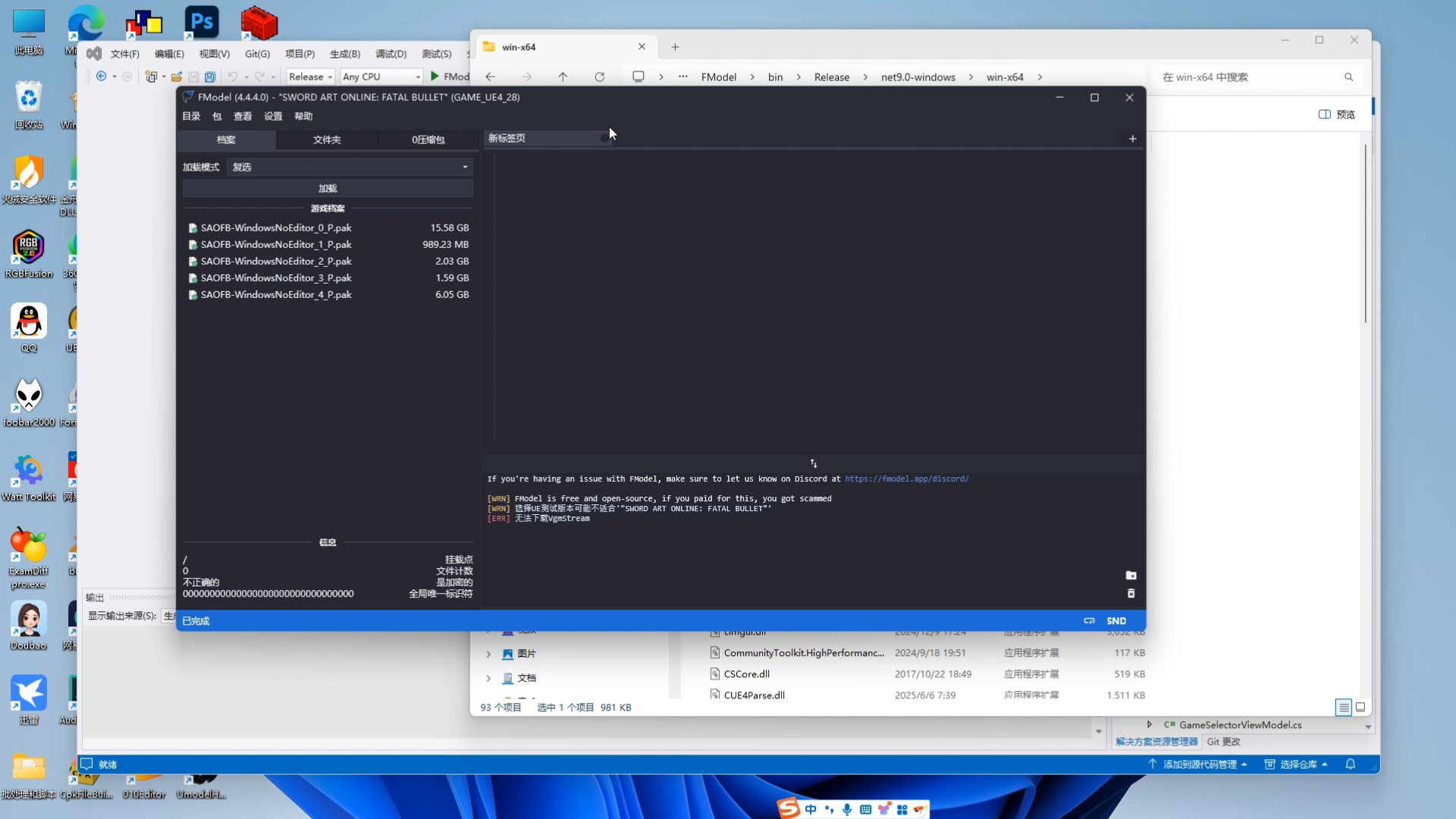Click the add new tab plus in FModel
Screen dimensions: 1456x819
1132,139
